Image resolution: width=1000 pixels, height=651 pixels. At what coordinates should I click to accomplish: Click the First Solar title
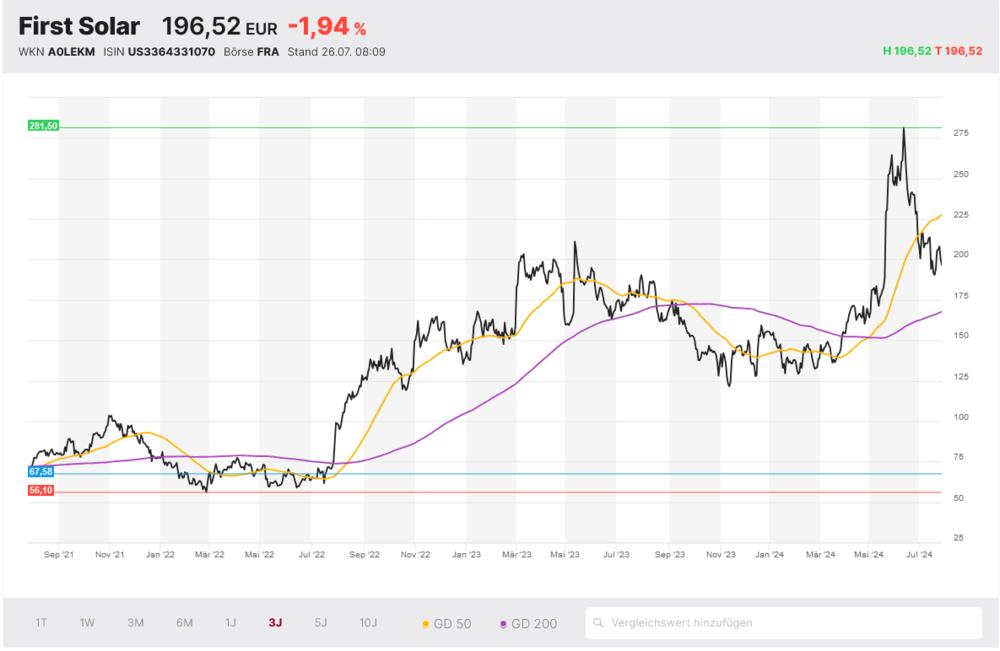79,26
